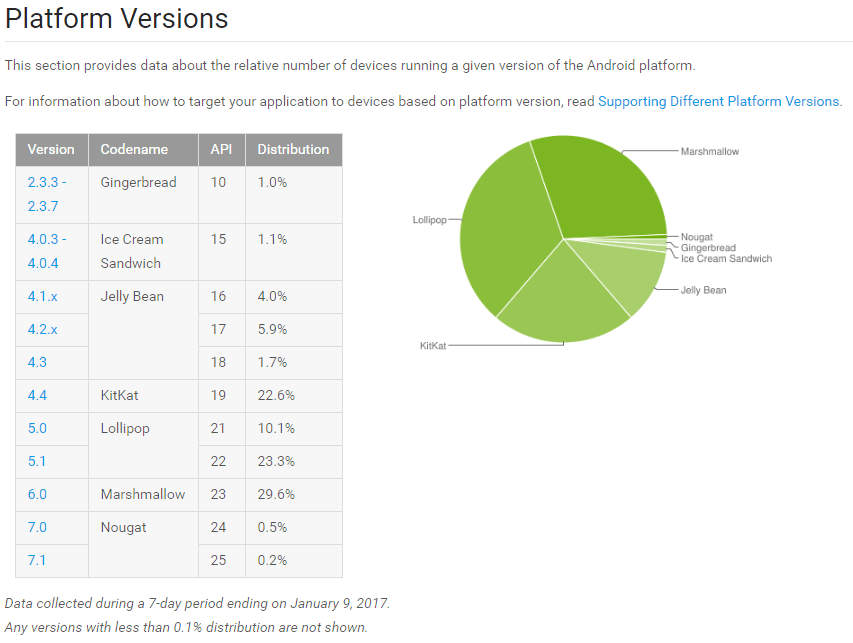The width and height of the screenshot is (853, 643).
Task: Open the 7.0 Nougat version link
Action: click(37, 528)
